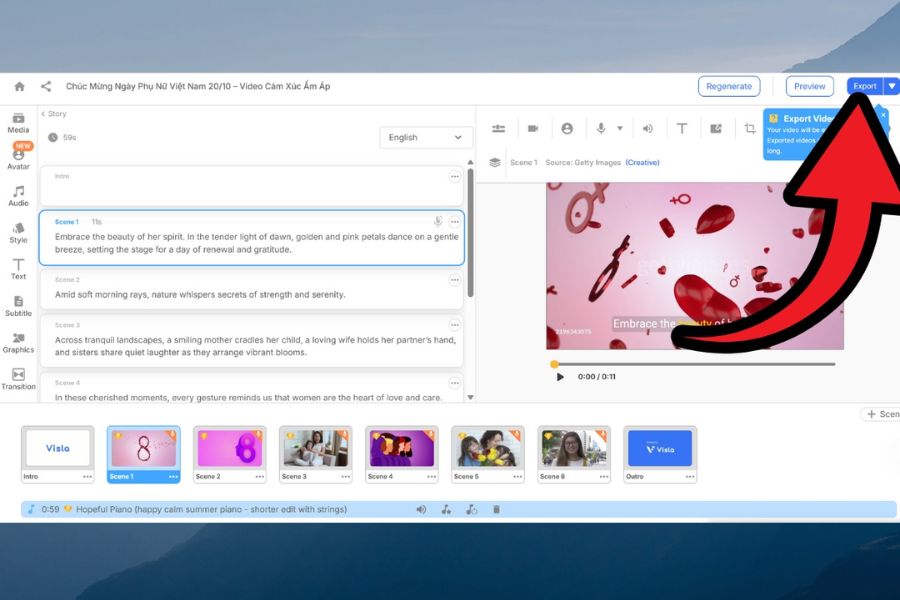Switch to the Transition tab in the sidebar
The image size is (900, 600).
18,379
